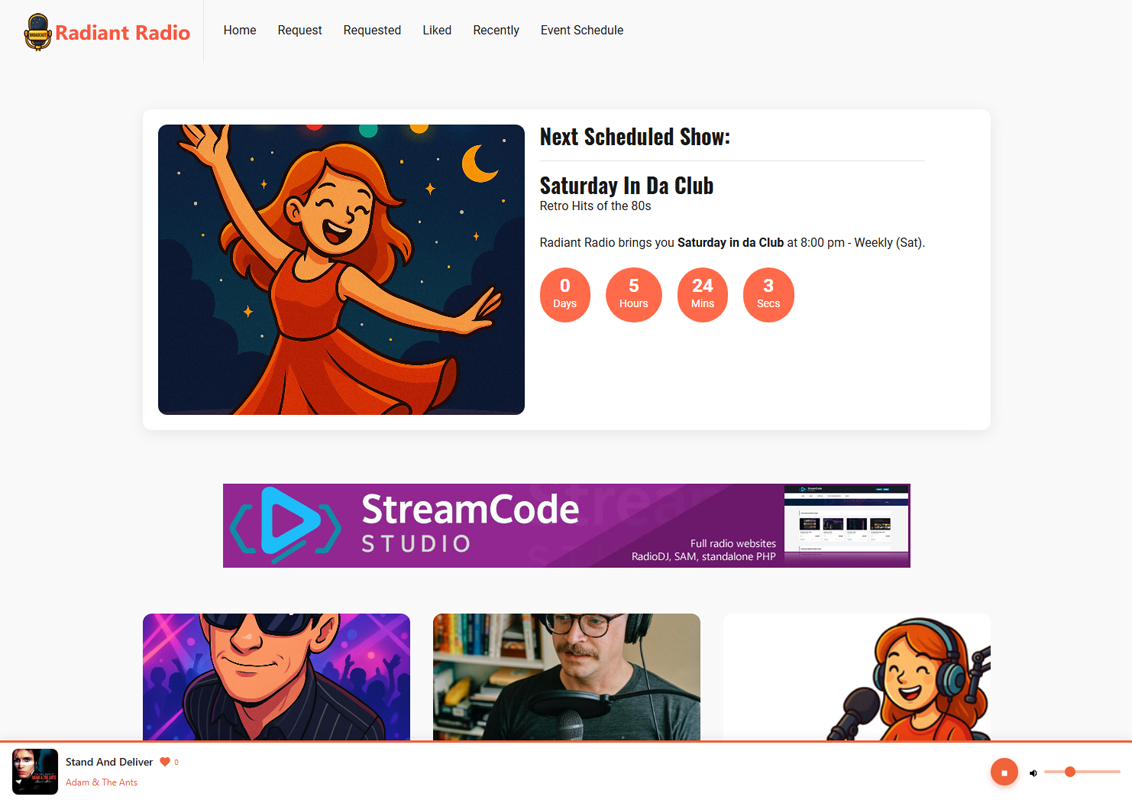Open the bearded man with headphones card
Image resolution: width=1132 pixels, height=800 pixels.
coord(566,677)
